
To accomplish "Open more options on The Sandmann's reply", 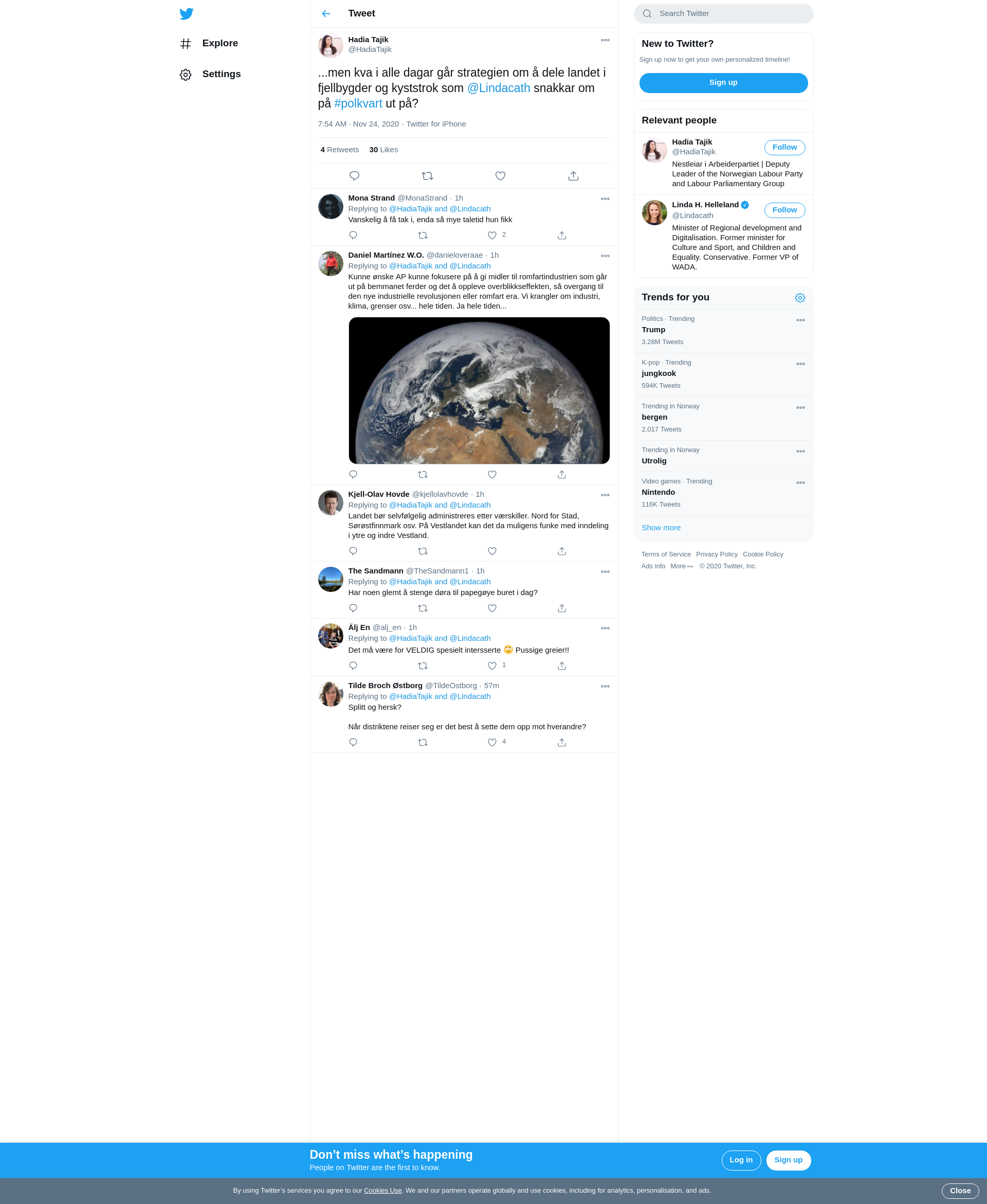I will [x=605, y=571].
